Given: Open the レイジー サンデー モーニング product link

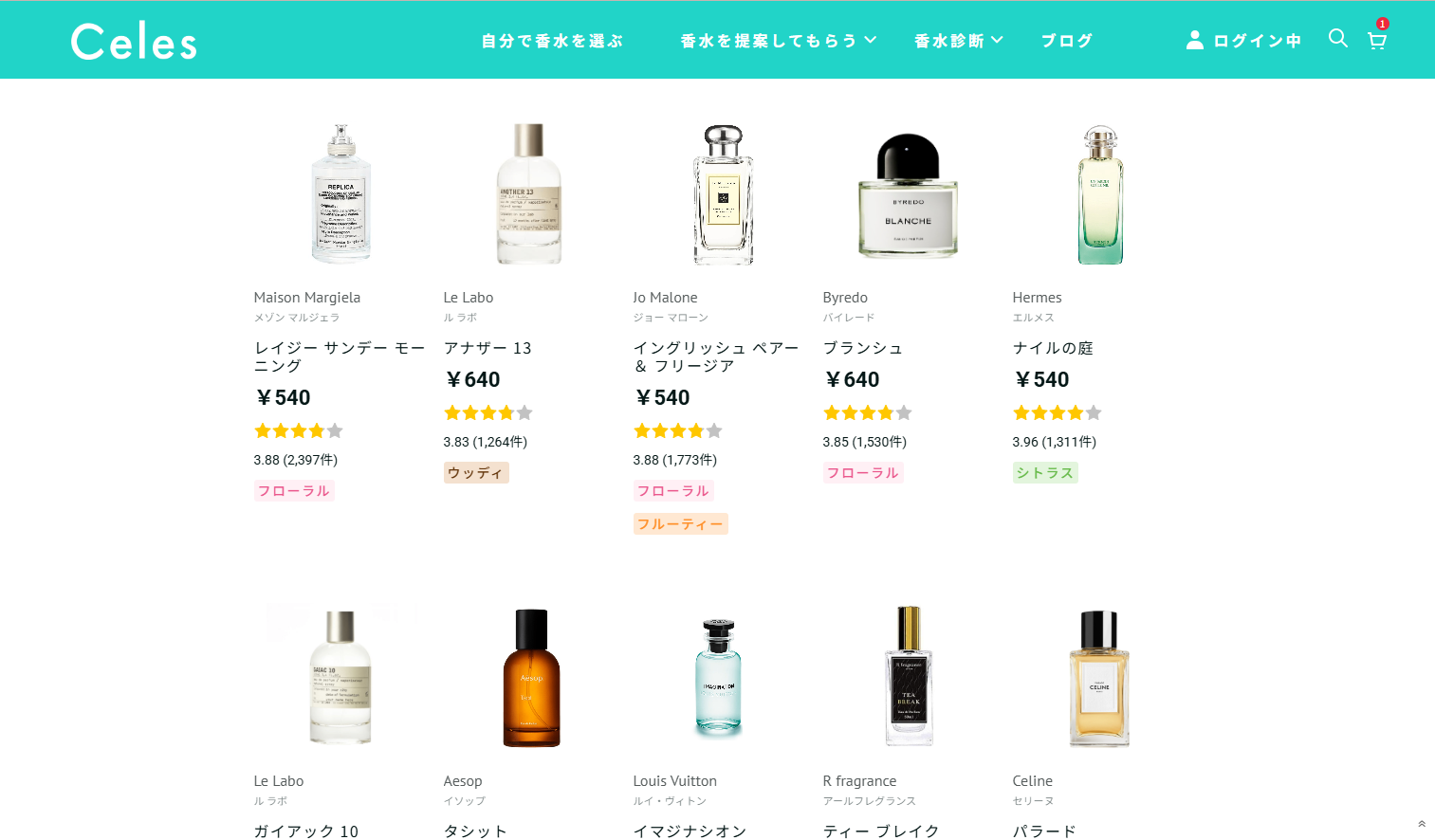Looking at the screenshot, I should pos(340,356).
